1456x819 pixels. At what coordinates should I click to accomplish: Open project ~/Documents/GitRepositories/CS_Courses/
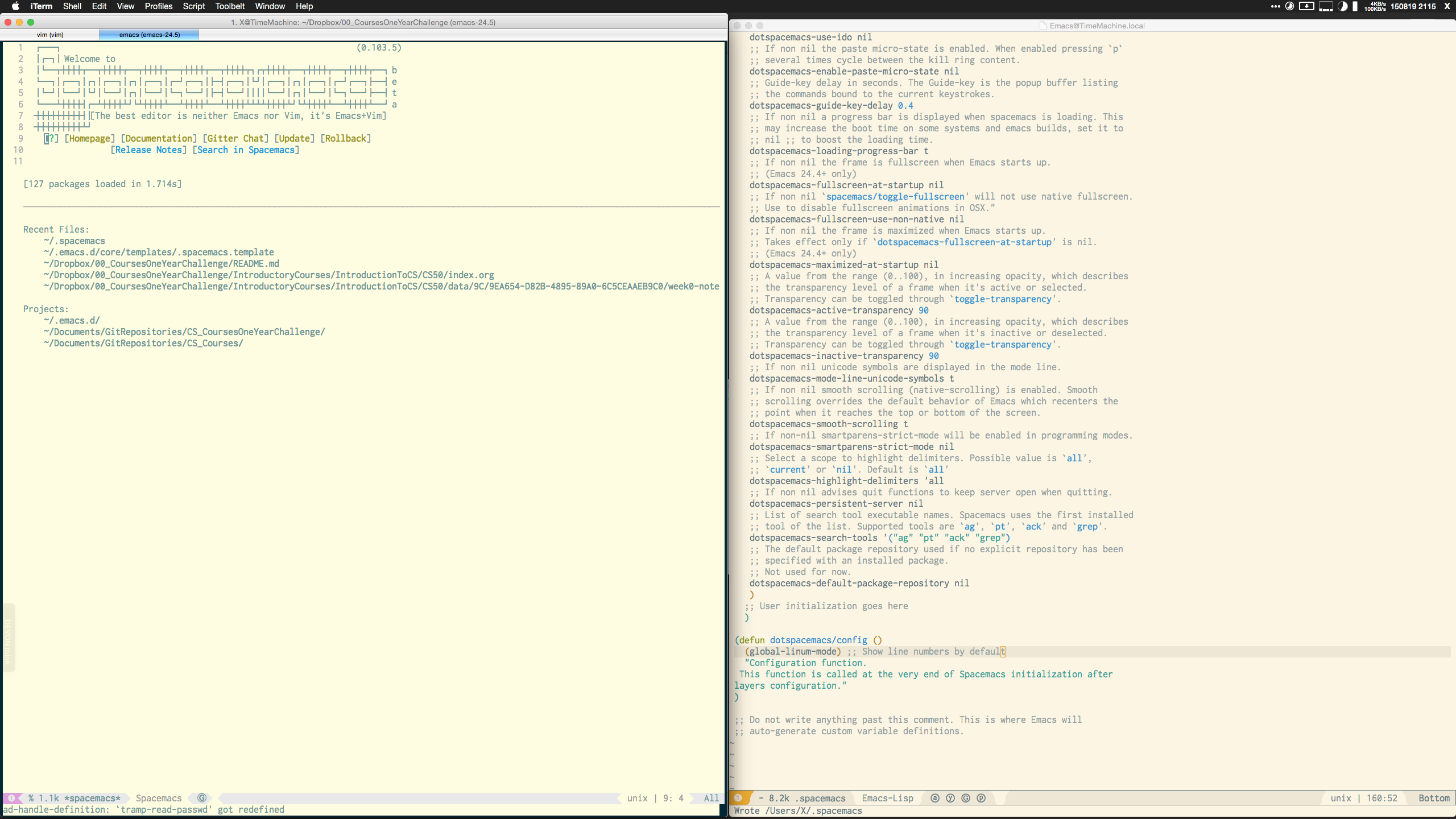[x=143, y=343]
